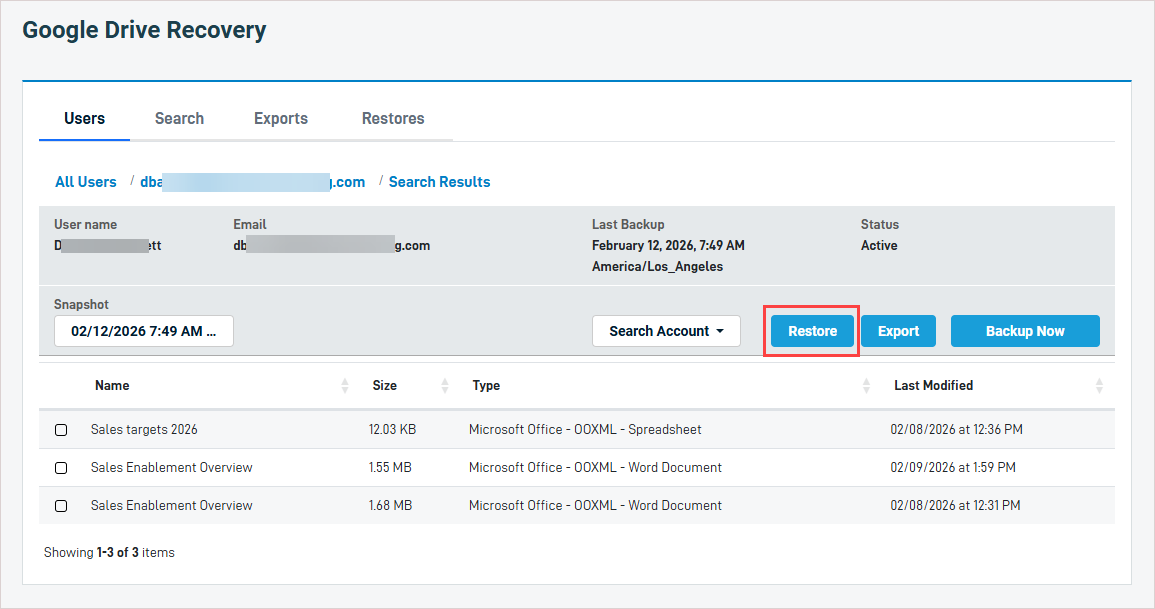Start a backup with Backup Now
The height and width of the screenshot is (609, 1155).
(1024, 331)
